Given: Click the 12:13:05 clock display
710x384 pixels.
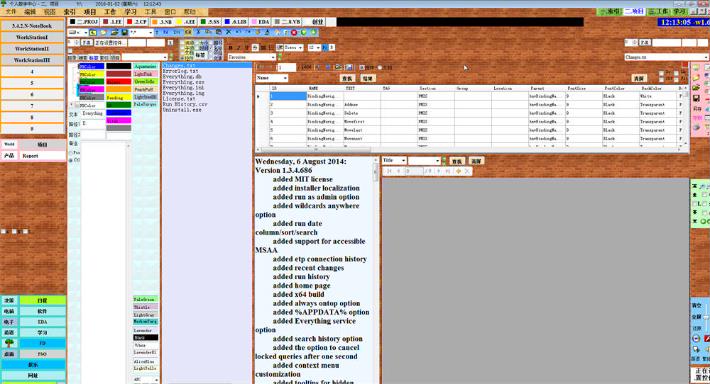Looking at the screenshot, I should [684, 22].
